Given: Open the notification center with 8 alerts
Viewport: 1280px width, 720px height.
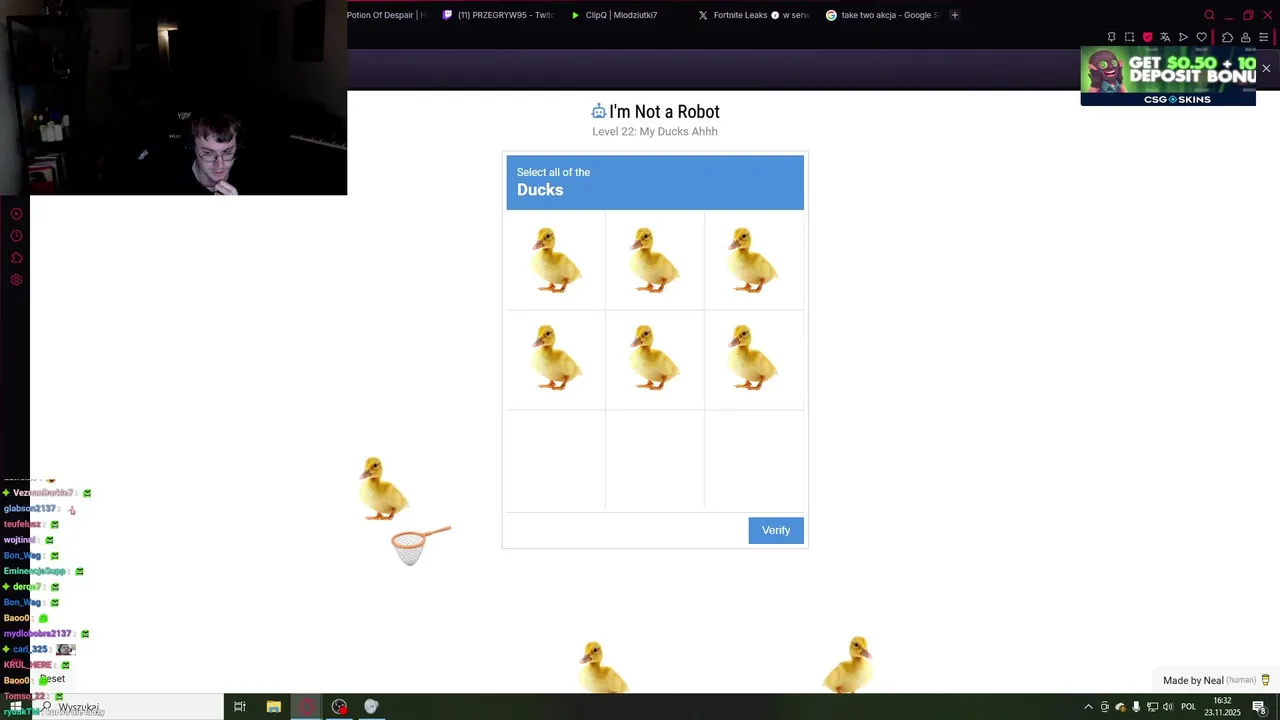Looking at the screenshot, I should click(x=1260, y=707).
